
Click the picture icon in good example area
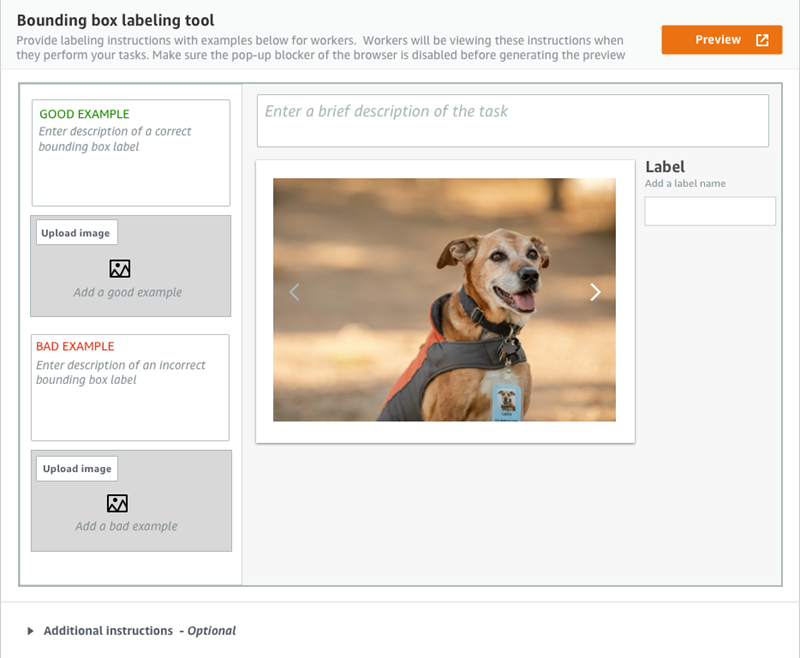click(120, 268)
